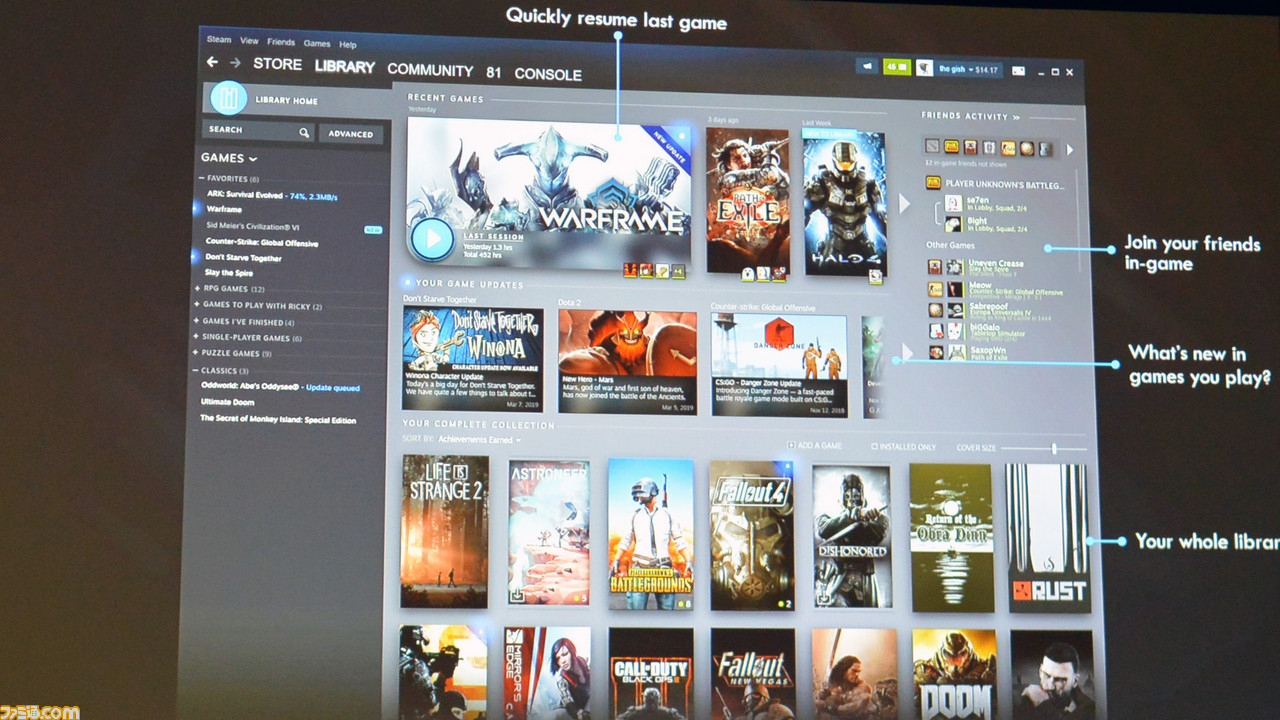The height and width of the screenshot is (720, 1280).
Task: Switch to the Store tab
Action: click(277, 64)
